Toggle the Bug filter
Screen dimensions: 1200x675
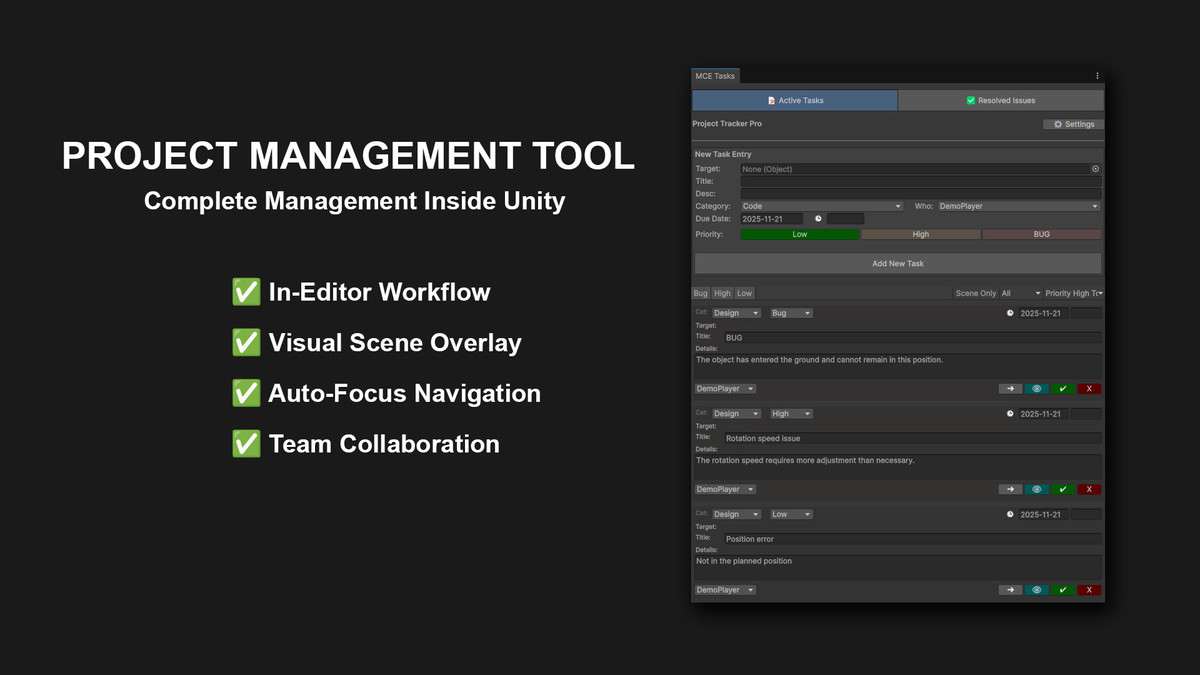pyautogui.click(x=700, y=293)
